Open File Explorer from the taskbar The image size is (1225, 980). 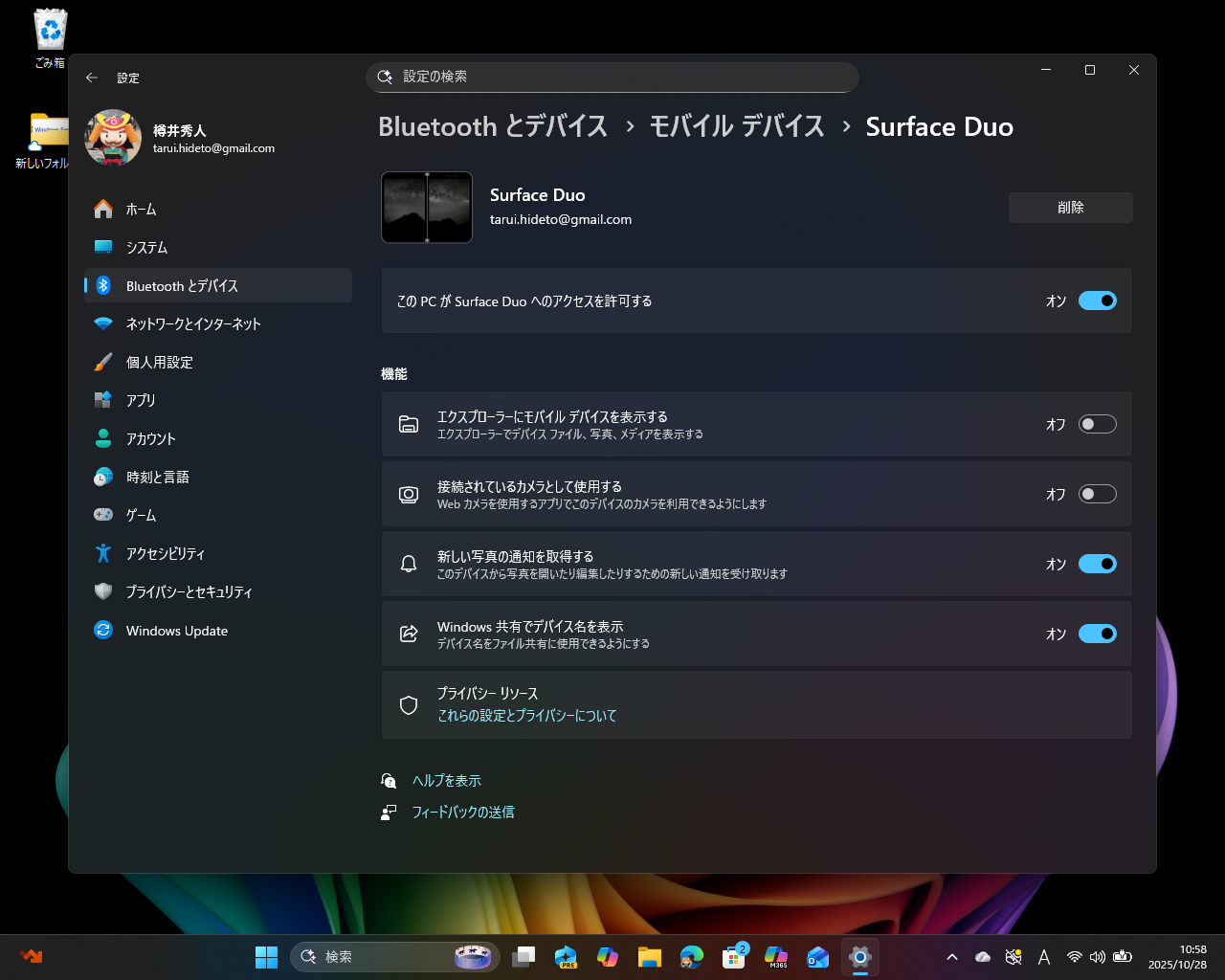(x=650, y=957)
